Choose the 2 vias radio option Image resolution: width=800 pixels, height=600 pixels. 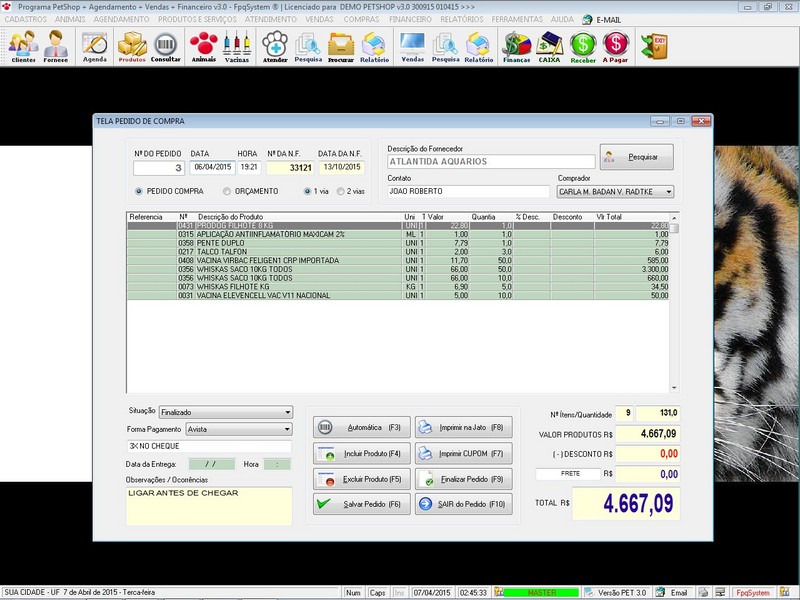point(342,191)
